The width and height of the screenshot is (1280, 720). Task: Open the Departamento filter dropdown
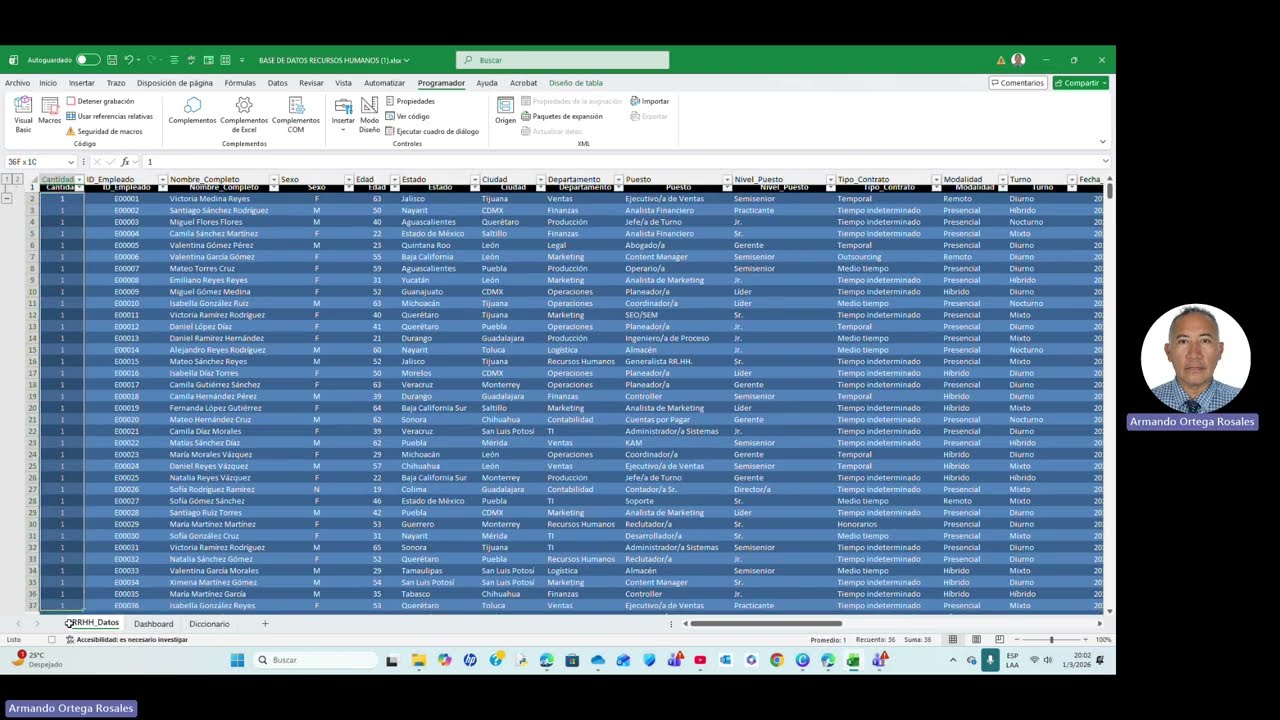(x=618, y=180)
